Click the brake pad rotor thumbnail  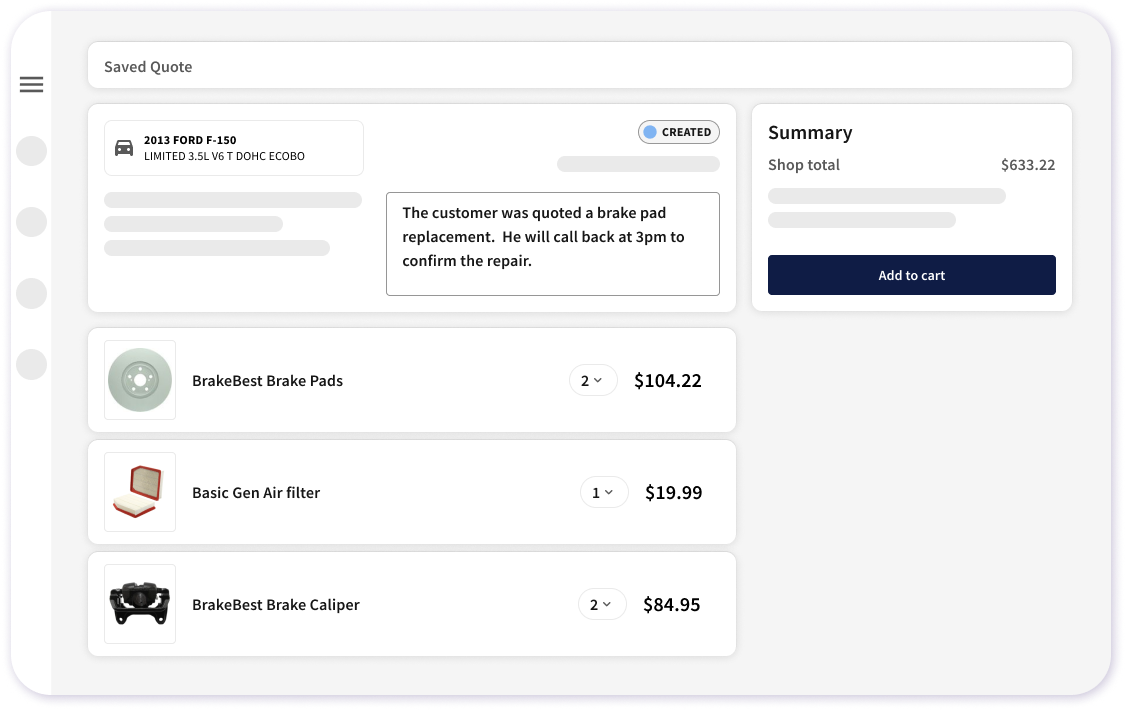click(x=140, y=380)
